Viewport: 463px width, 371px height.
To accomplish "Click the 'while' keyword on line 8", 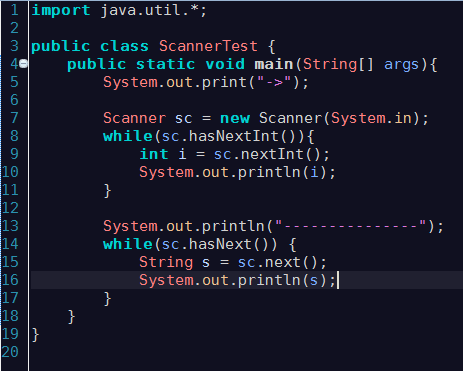I will (x=128, y=136).
